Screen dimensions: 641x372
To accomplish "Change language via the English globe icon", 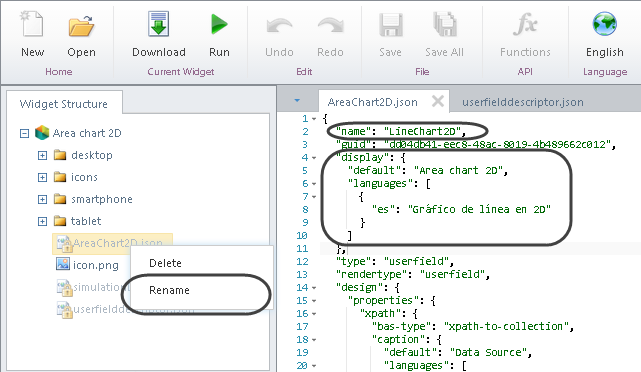I will 605,24.
